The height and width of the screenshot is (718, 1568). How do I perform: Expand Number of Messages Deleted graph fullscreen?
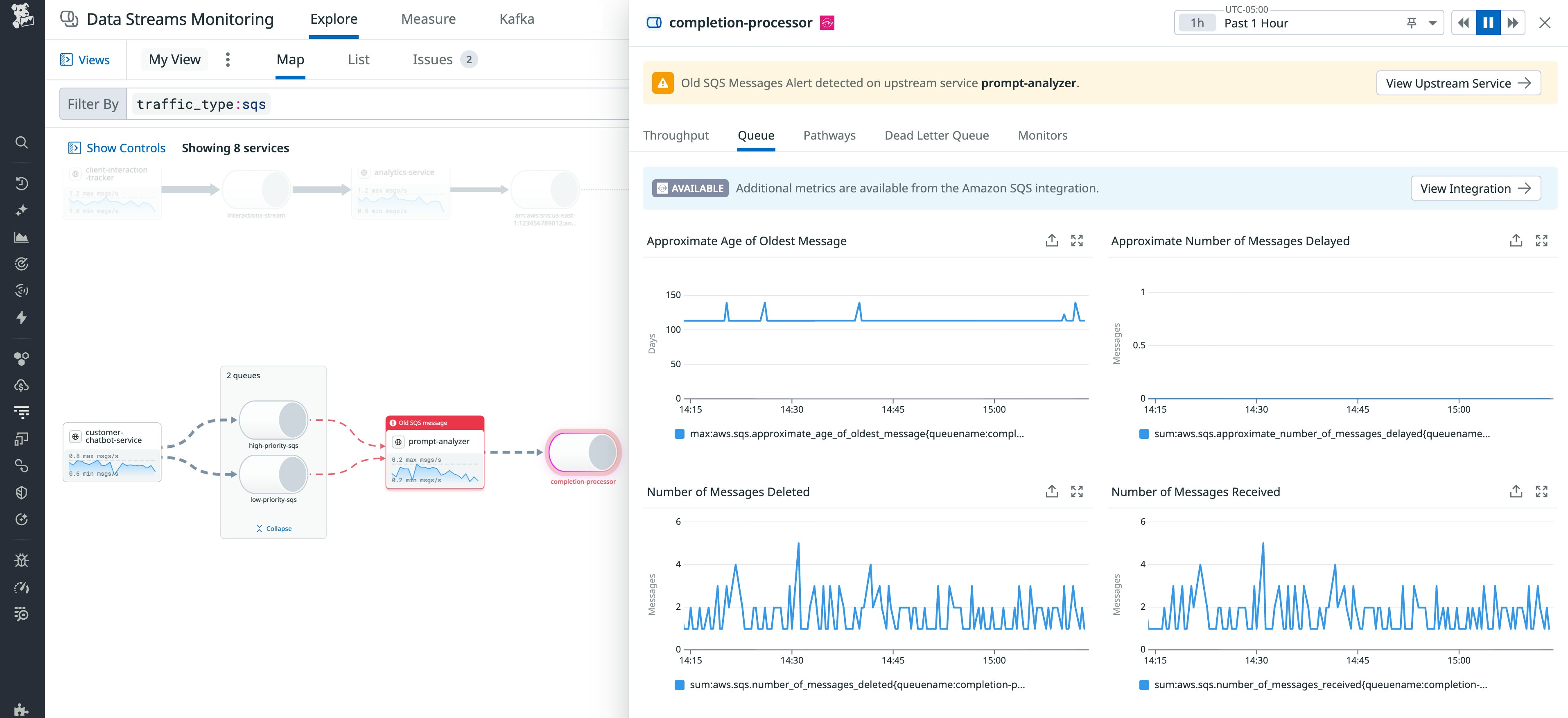(x=1077, y=492)
